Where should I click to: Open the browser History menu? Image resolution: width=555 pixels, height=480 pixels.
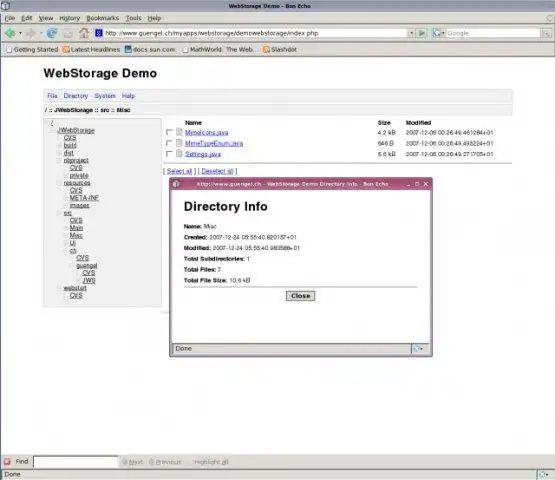[x=69, y=18]
